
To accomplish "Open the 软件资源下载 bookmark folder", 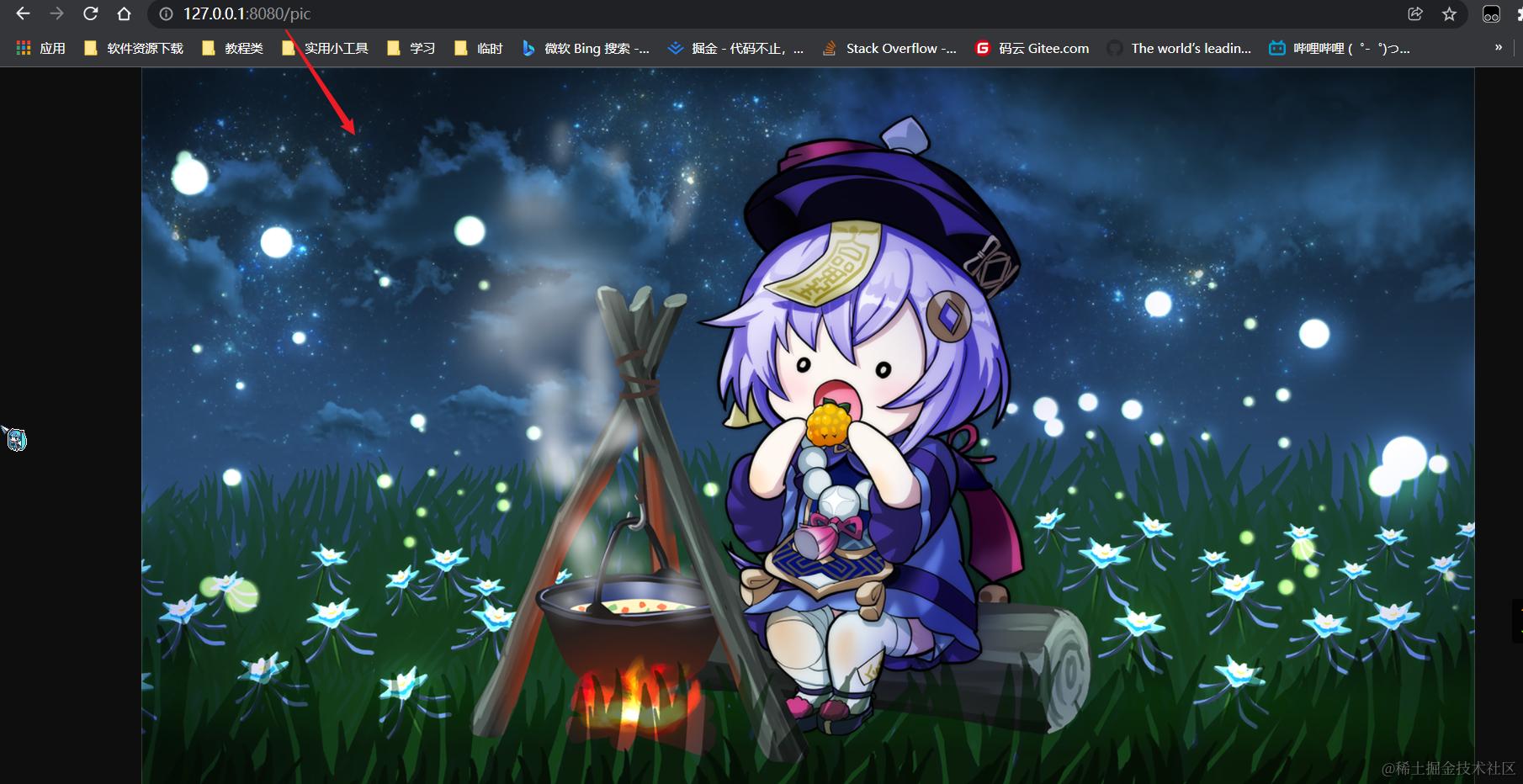I will coord(134,48).
